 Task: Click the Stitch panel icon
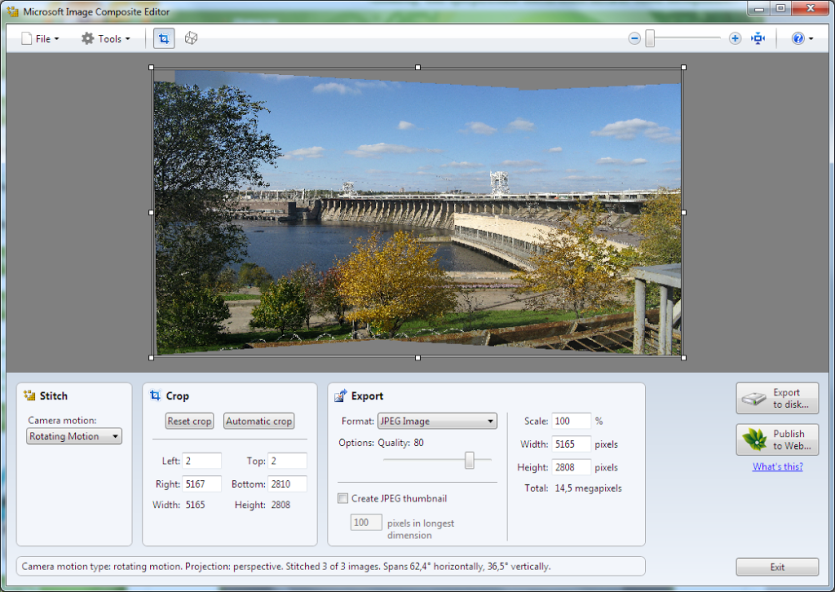(x=29, y=396)
